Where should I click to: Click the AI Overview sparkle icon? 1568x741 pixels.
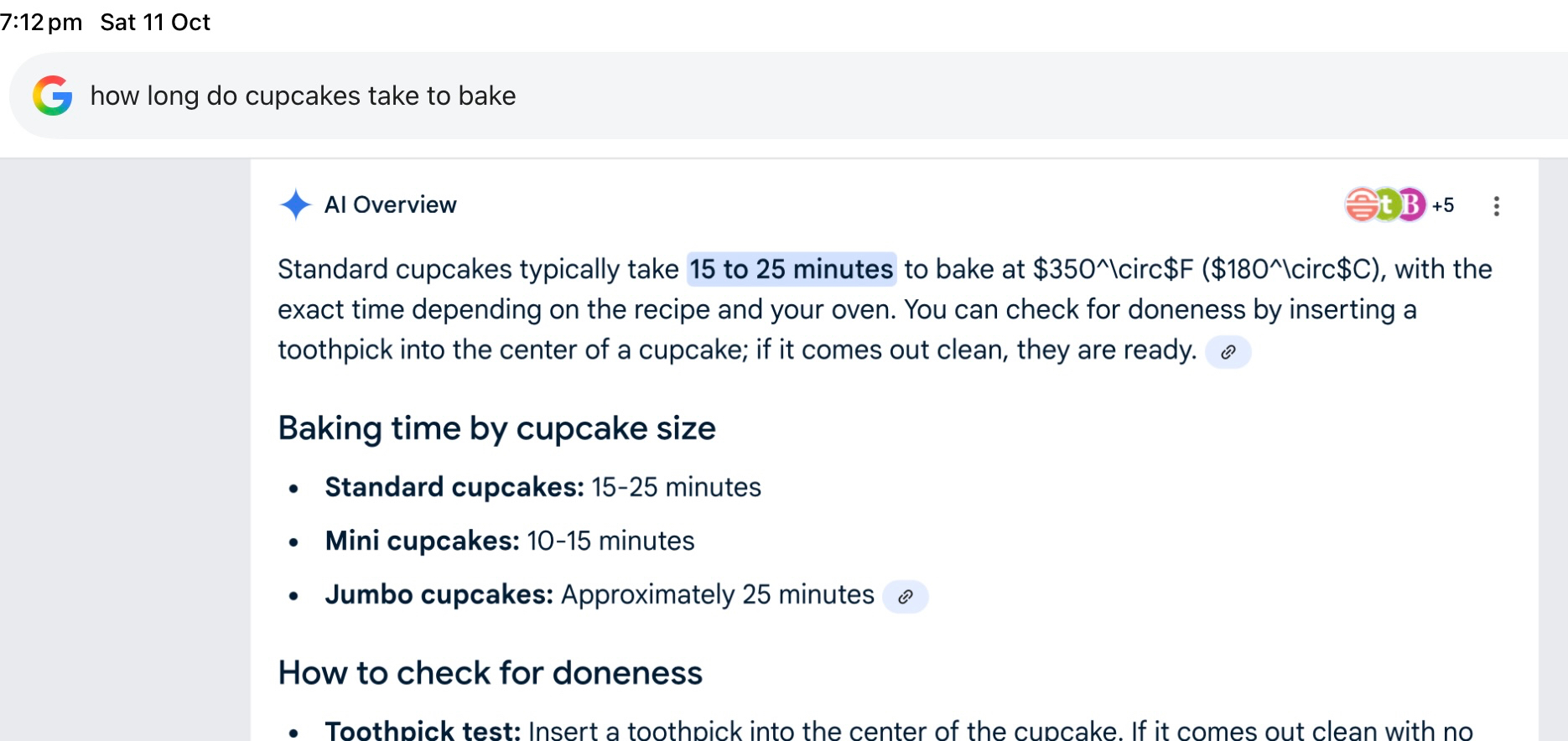click(295, 205)
